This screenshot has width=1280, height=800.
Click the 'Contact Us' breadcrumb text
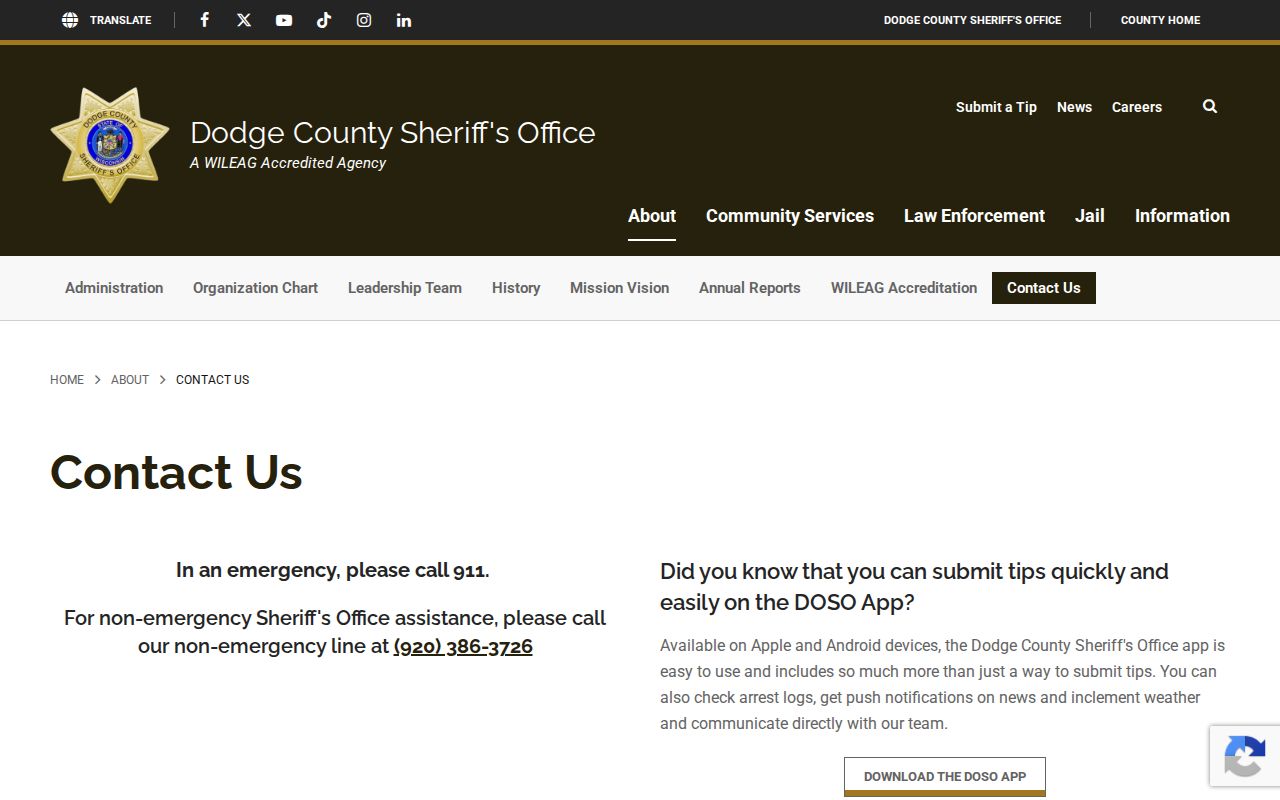click(x=212, y=380)
